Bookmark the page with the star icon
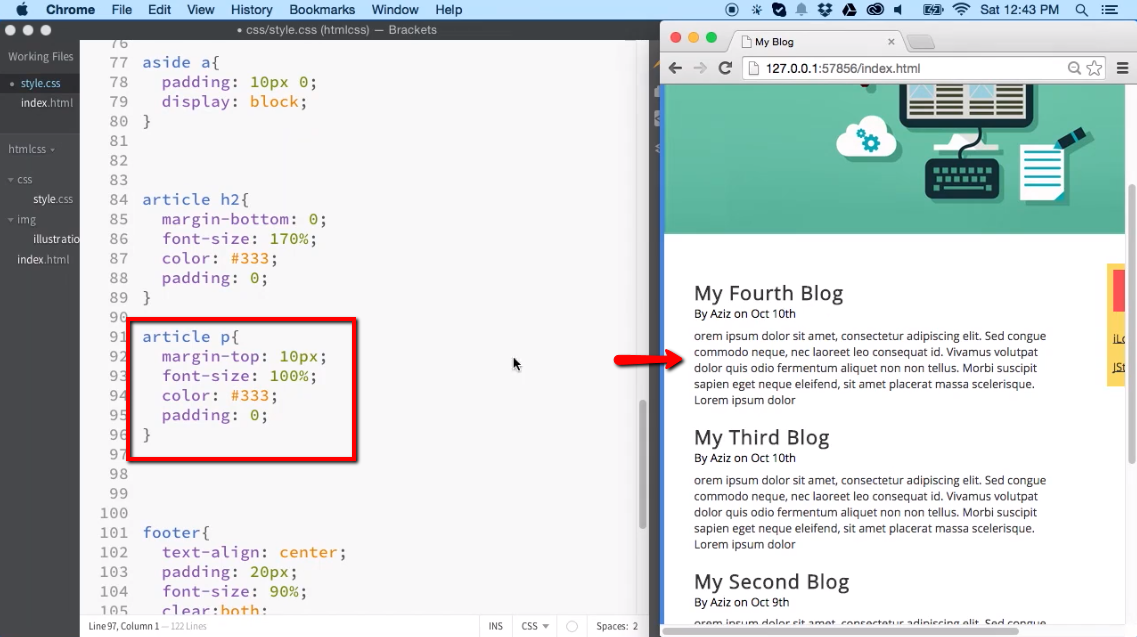 coord(1094,68)
